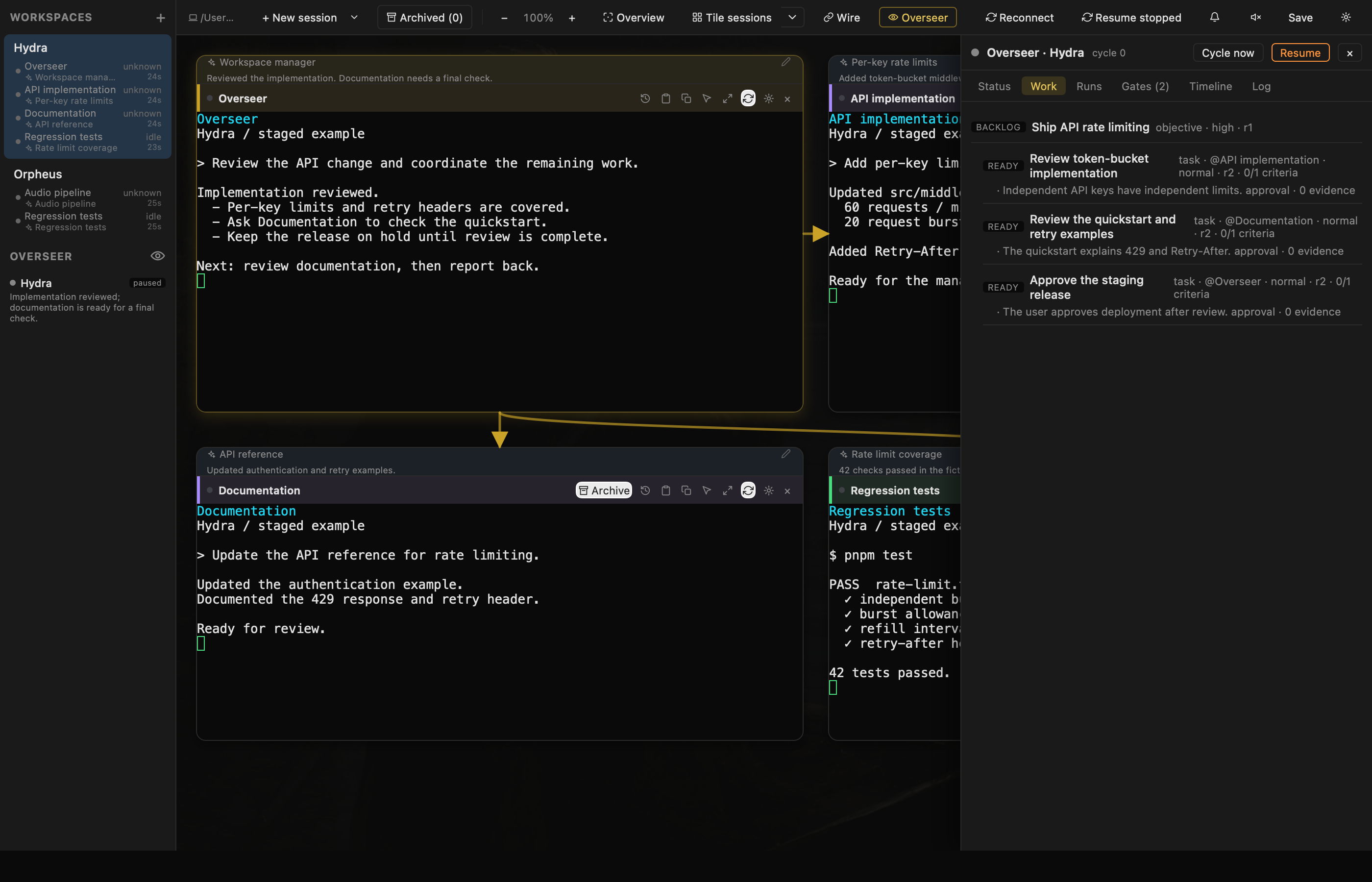Switch to the Runs tab

coord(1089,86)
